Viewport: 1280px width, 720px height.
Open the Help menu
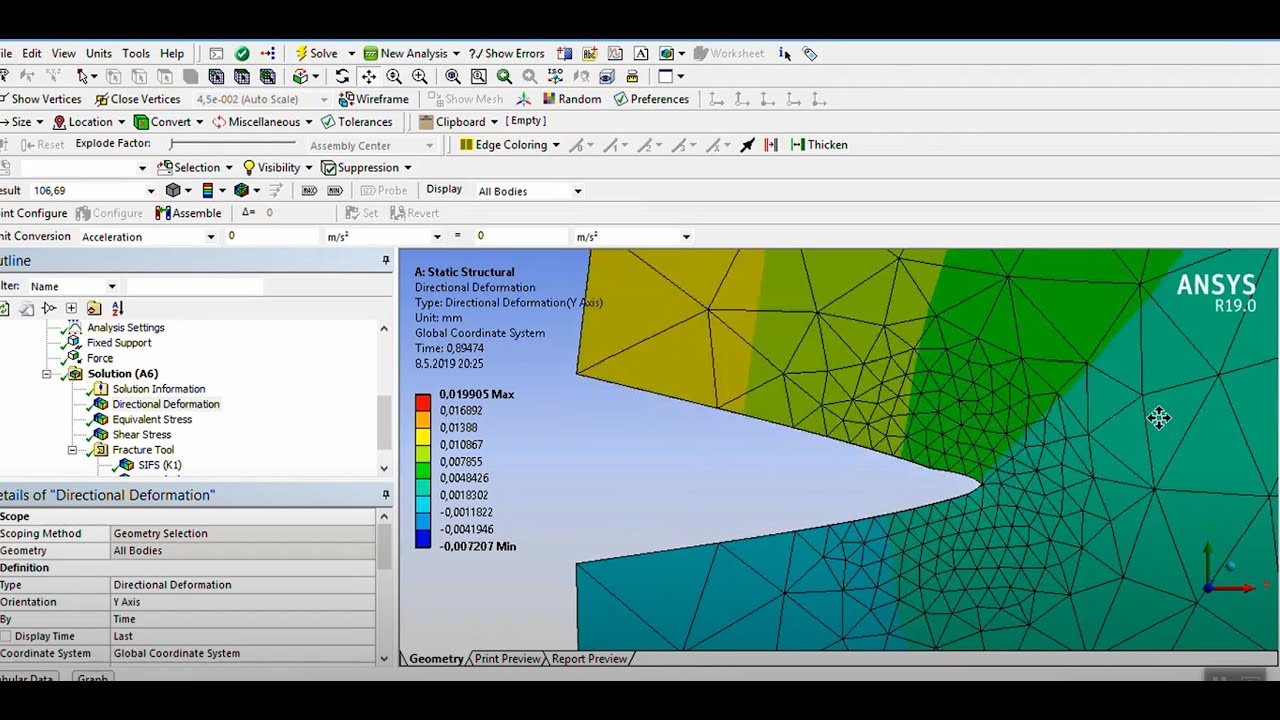[172, 54]
